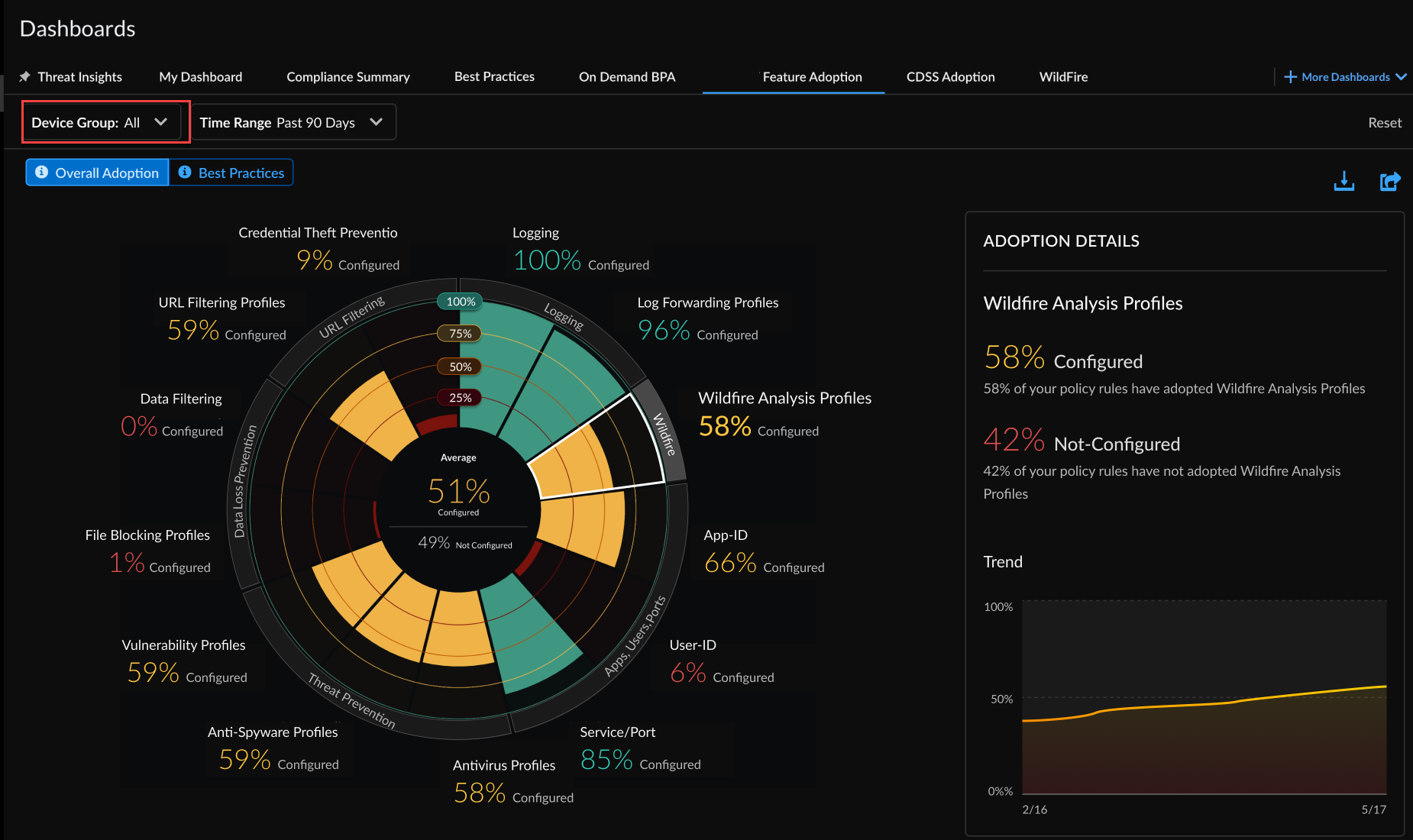Open the WildFire dashboard tab
Image resolution: width=1413 pixels, height=840 pixels.
(1063, 76)
